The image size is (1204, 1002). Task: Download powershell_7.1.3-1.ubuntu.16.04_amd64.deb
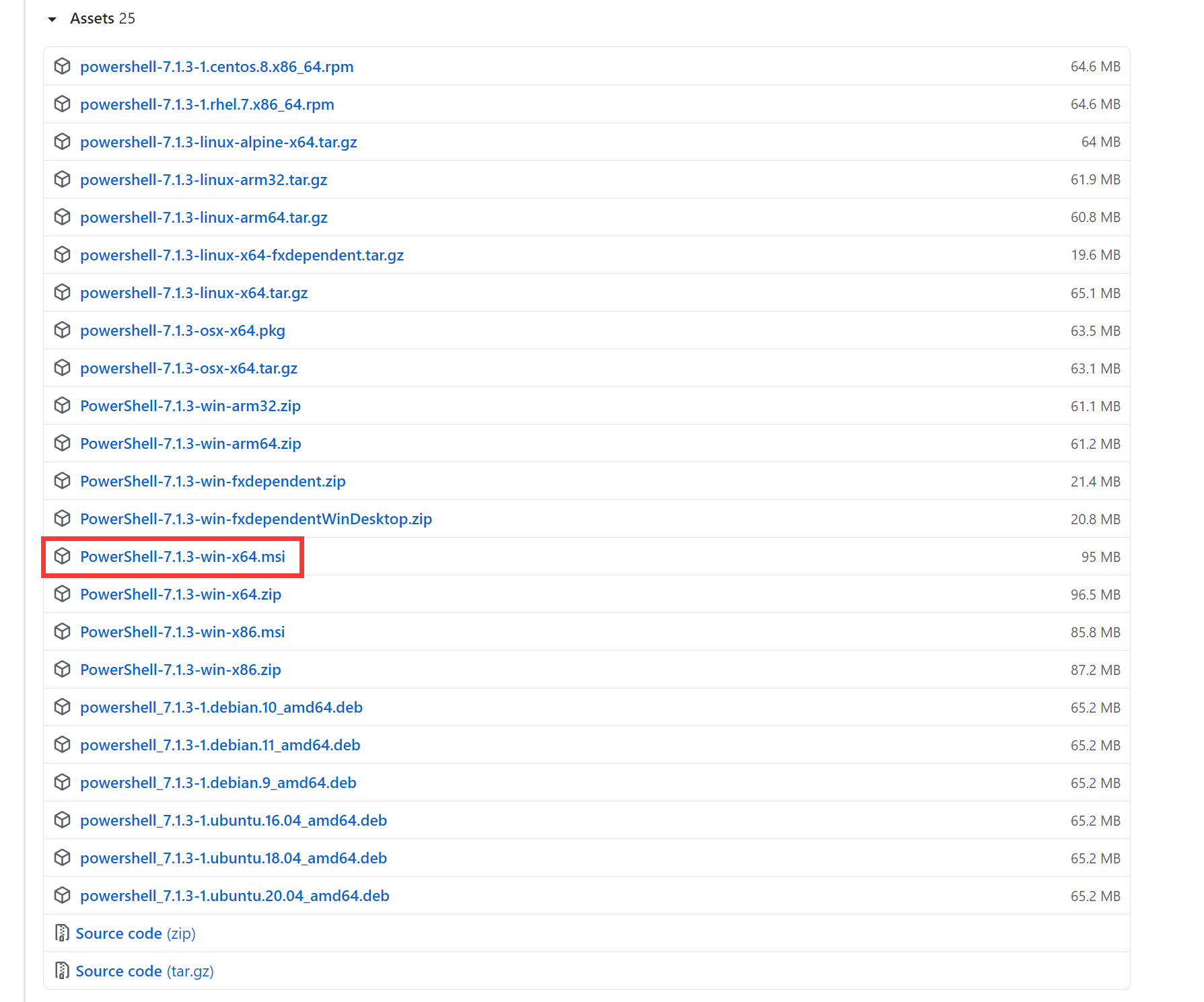234,820
